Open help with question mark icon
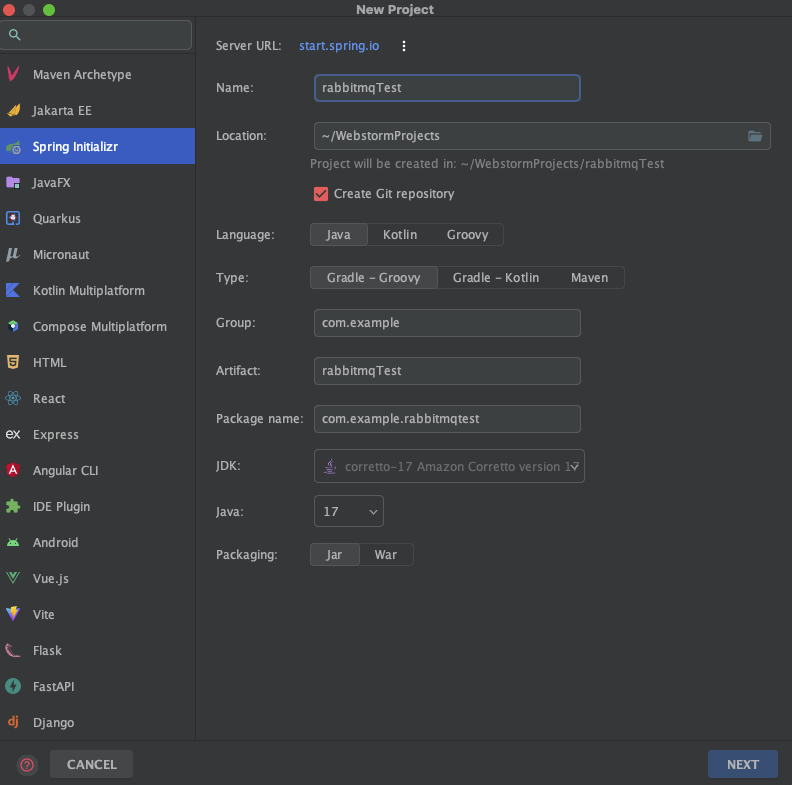 pyautogui.click(x=27, y=765)
